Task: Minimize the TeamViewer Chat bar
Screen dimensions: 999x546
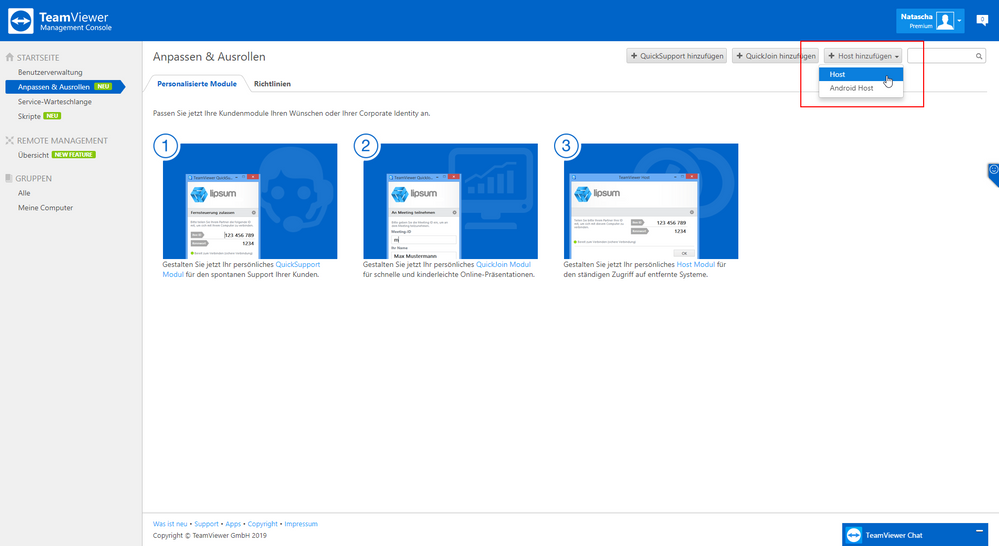Action: [979, 531]
